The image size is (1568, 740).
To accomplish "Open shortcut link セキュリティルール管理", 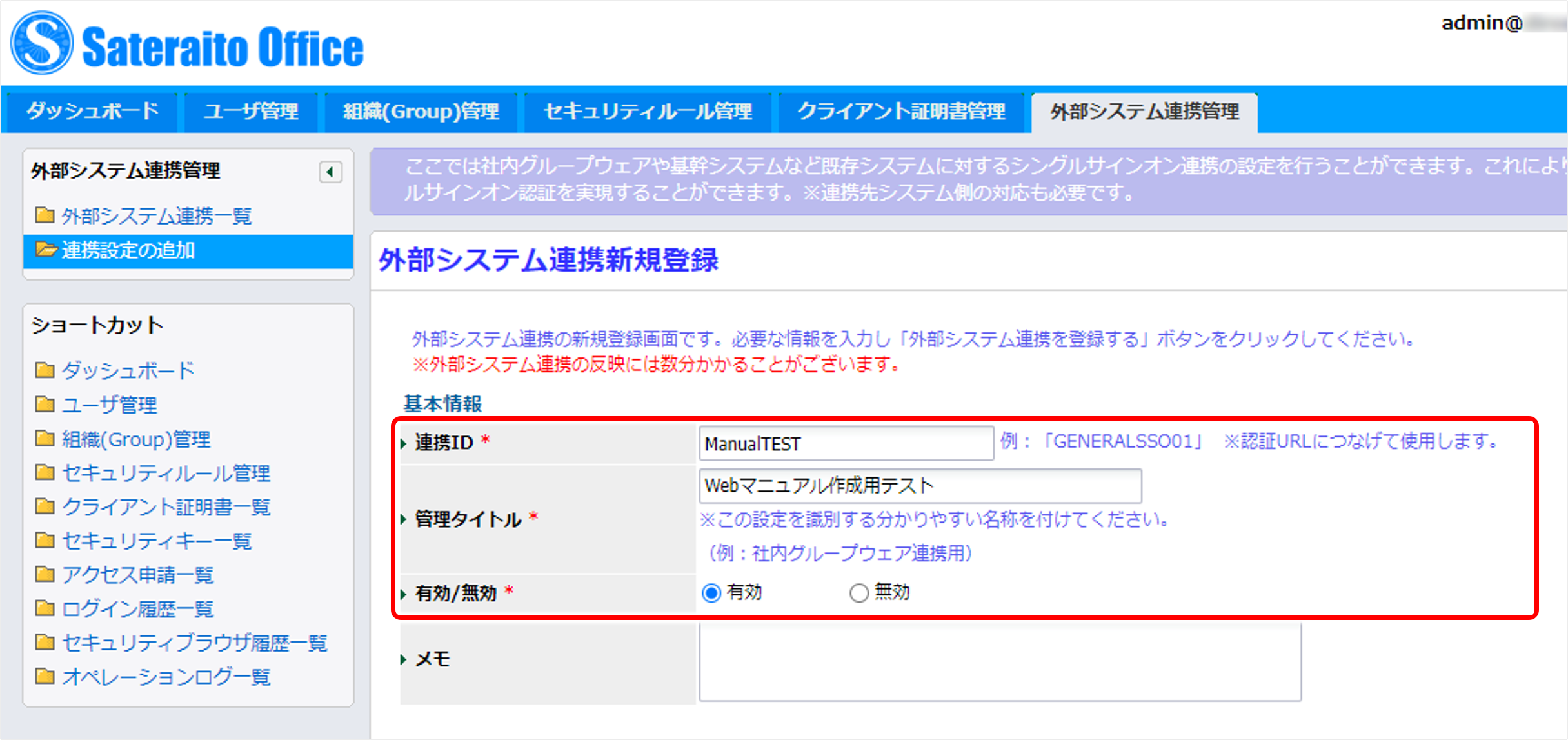I will coord(166,474).
